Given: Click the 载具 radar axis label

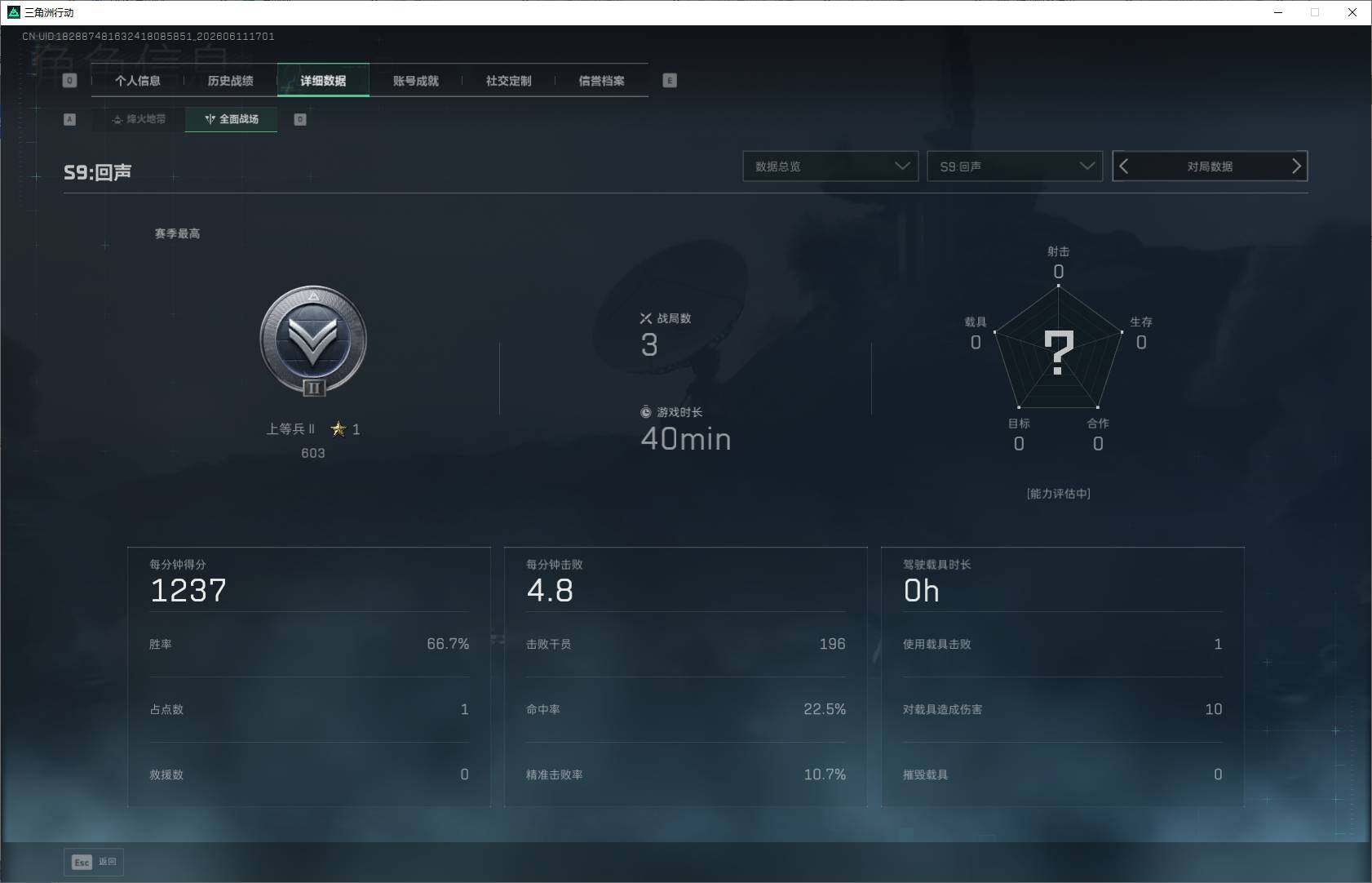Looking at the screenshot, I should (x=976, y=322).
